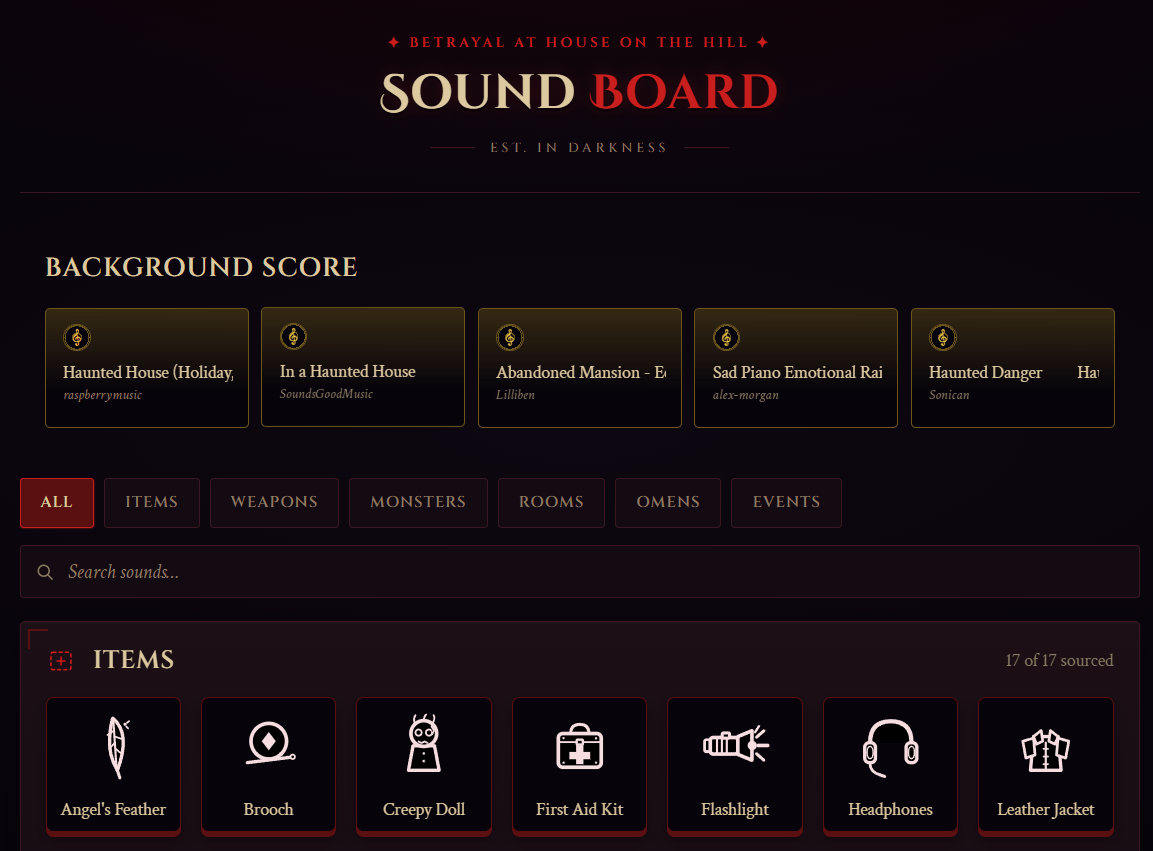Trigger the Creepy Doll icon
This screenshot has width=1153, height=851.
[x=424, y=743]
